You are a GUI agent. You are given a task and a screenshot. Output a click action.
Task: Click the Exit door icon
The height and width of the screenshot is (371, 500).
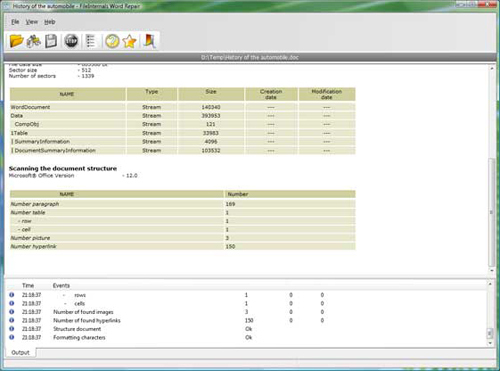(149, 41)
